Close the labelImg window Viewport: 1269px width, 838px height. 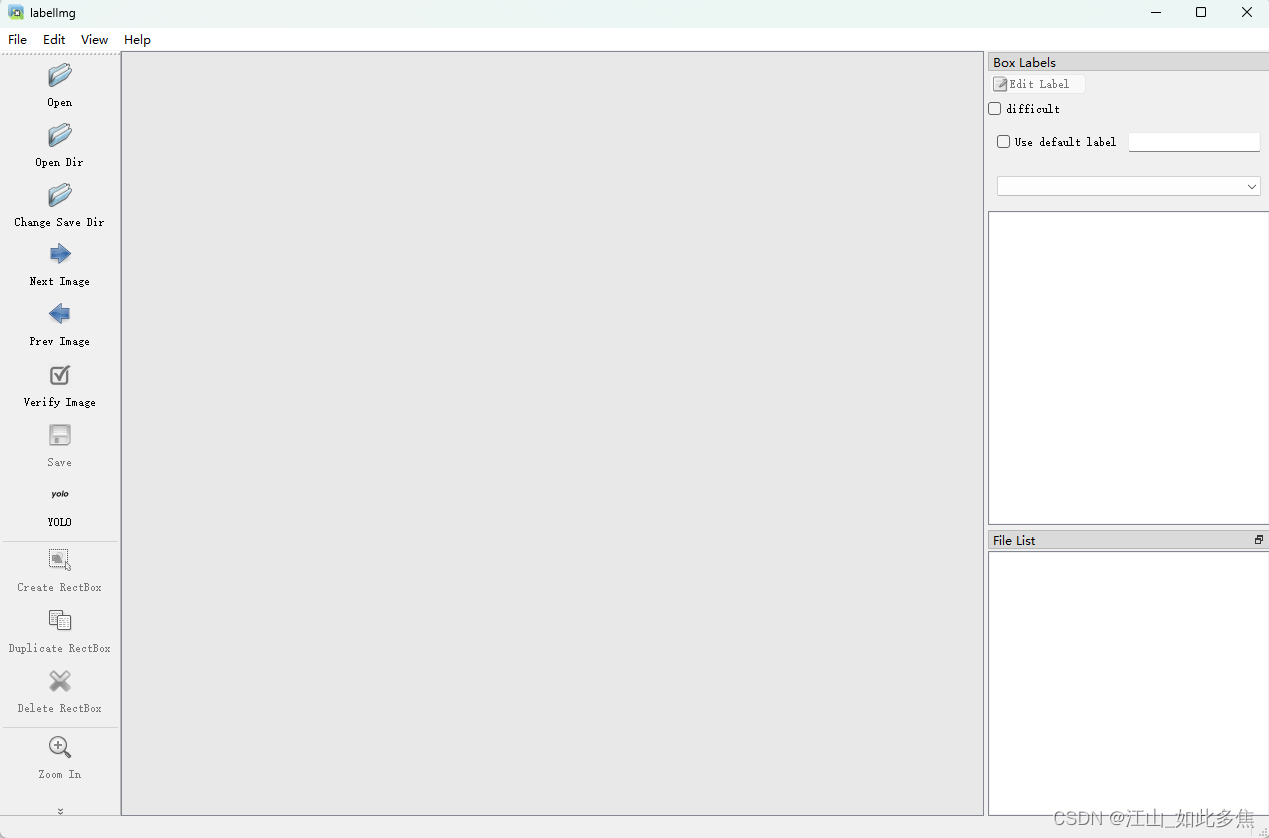click(1247, 13)
